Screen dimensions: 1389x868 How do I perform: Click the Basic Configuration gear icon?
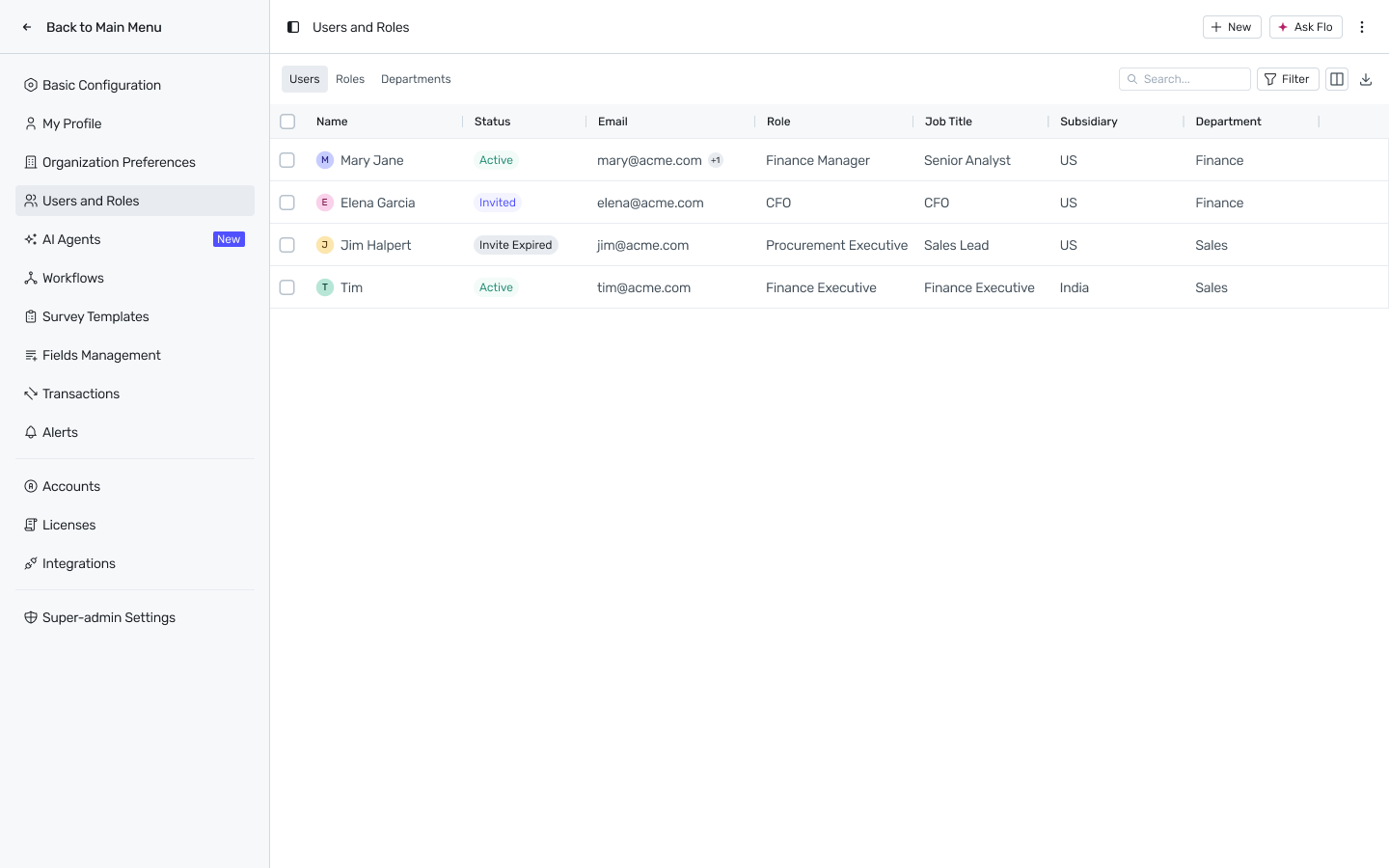coord(31,85)
